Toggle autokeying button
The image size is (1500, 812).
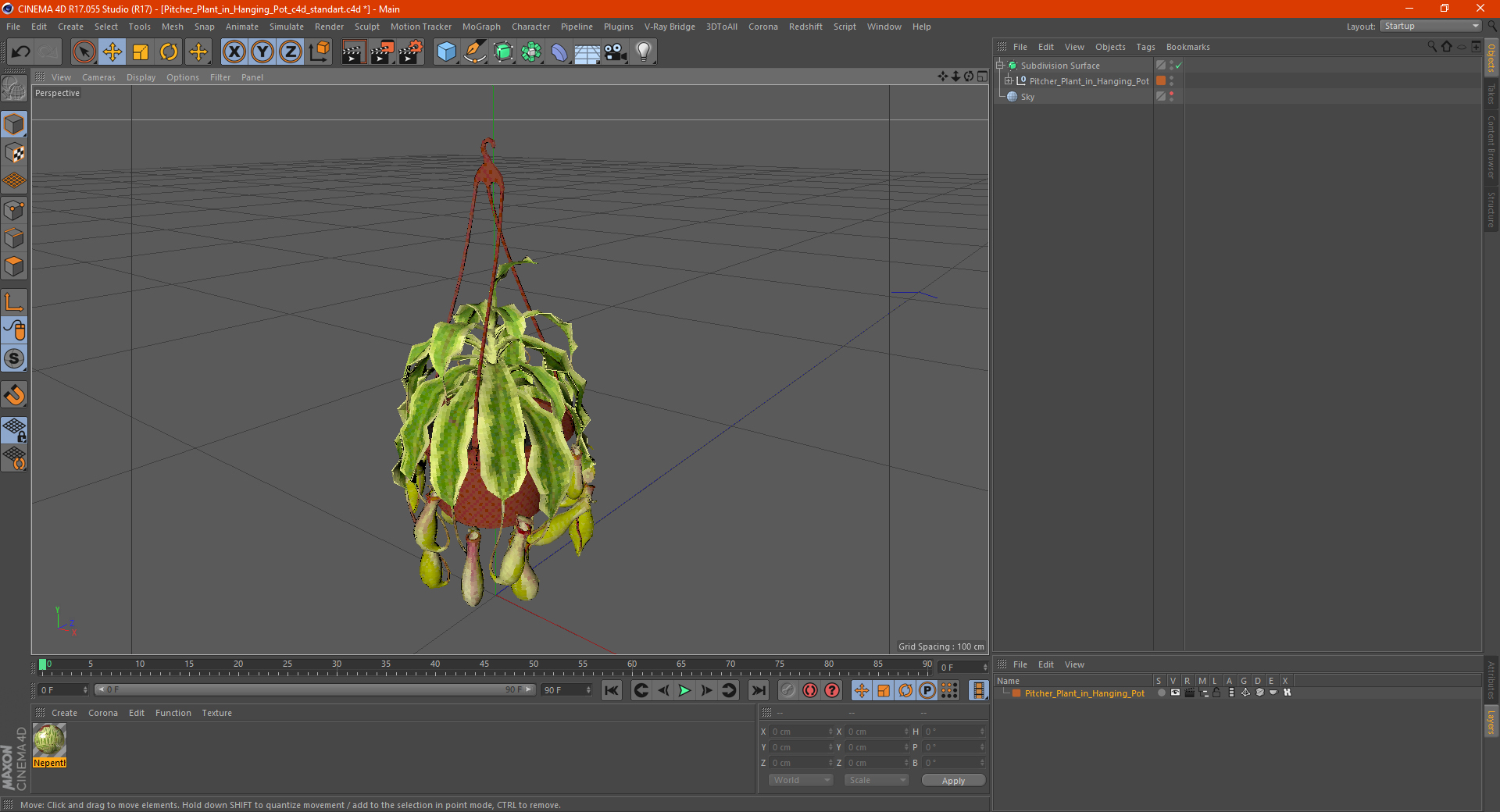tap(810, 690)
